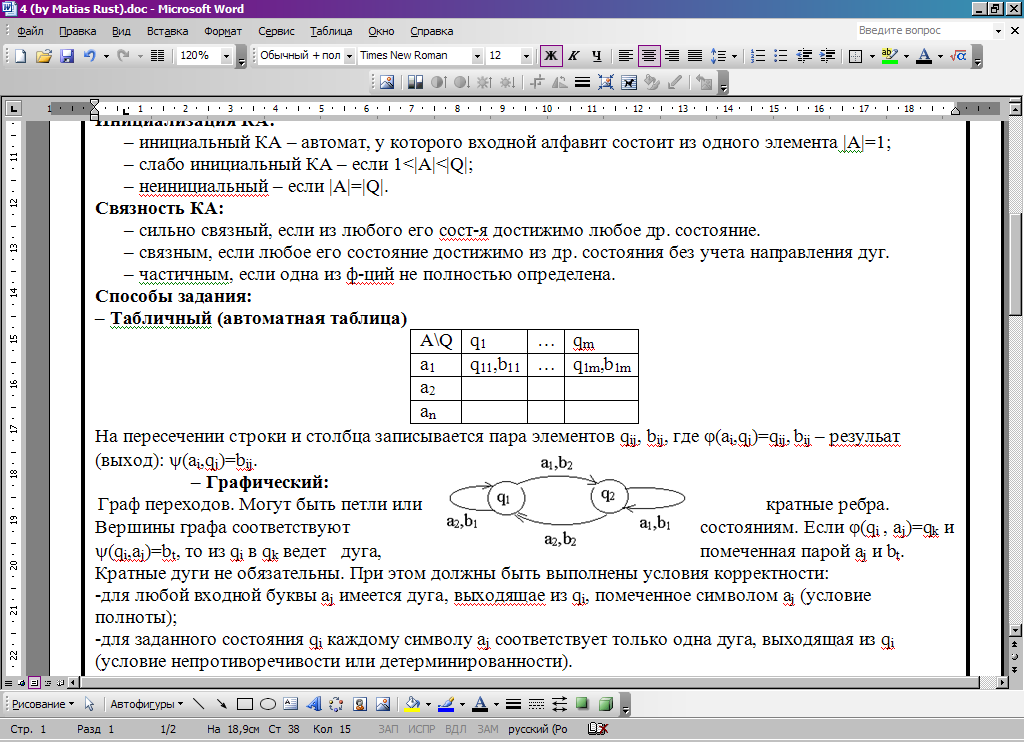The height and width of the screenshot is (742, 1024).
Task: Click the vertical scrollbar down arrow
Action: [1015, 630]
